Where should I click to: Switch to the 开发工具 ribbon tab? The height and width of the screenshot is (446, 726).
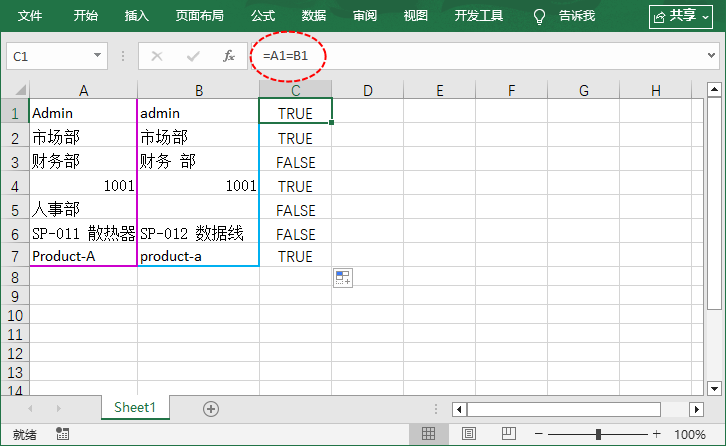(x=478, y=16)
